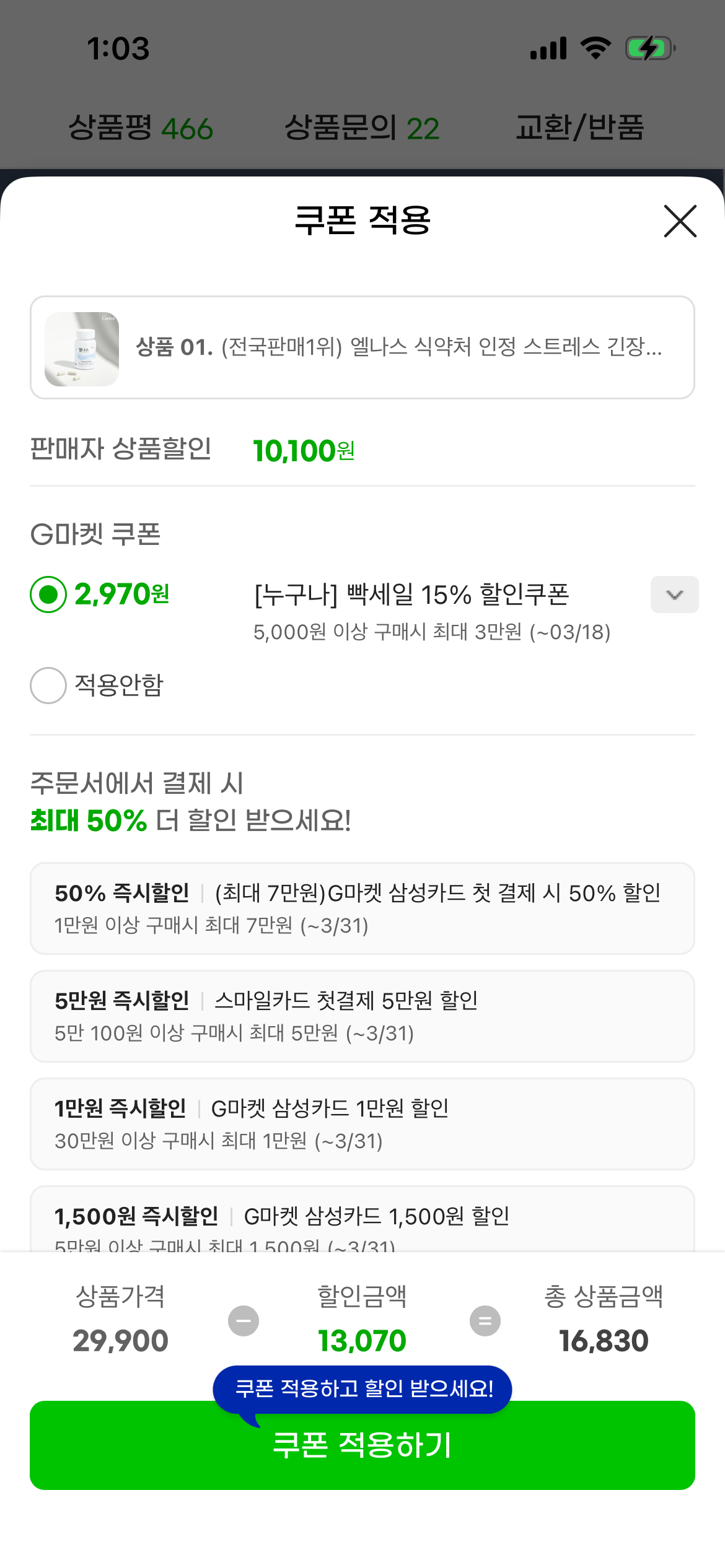Viewport: 725px width, 1568px height.
Task: Select the 적용안함 radio option
Action: [x=48, y=685]
